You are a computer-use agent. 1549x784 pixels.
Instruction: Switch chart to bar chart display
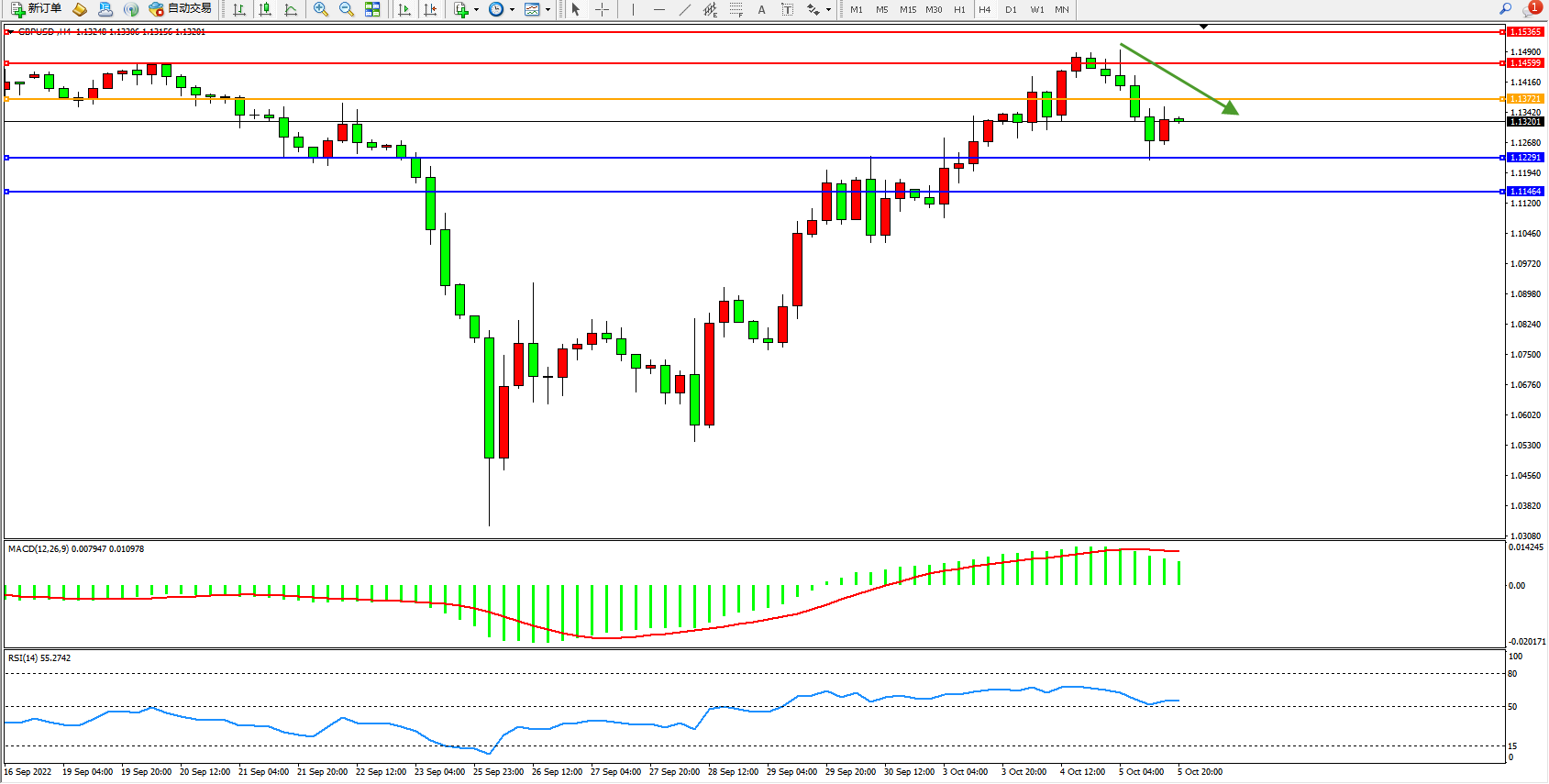[x=239, y=9]
